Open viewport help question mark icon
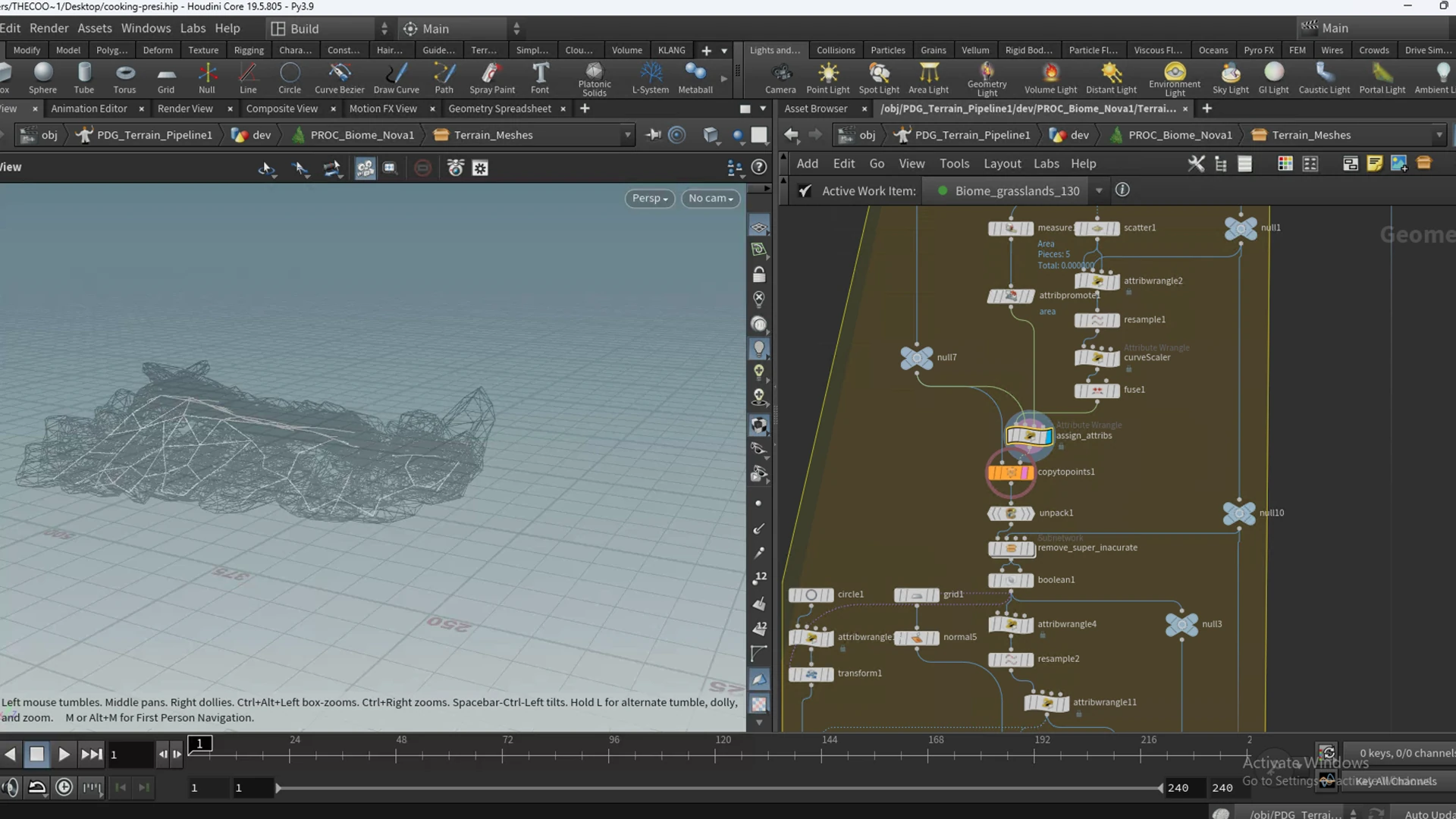 coord(758,167)
